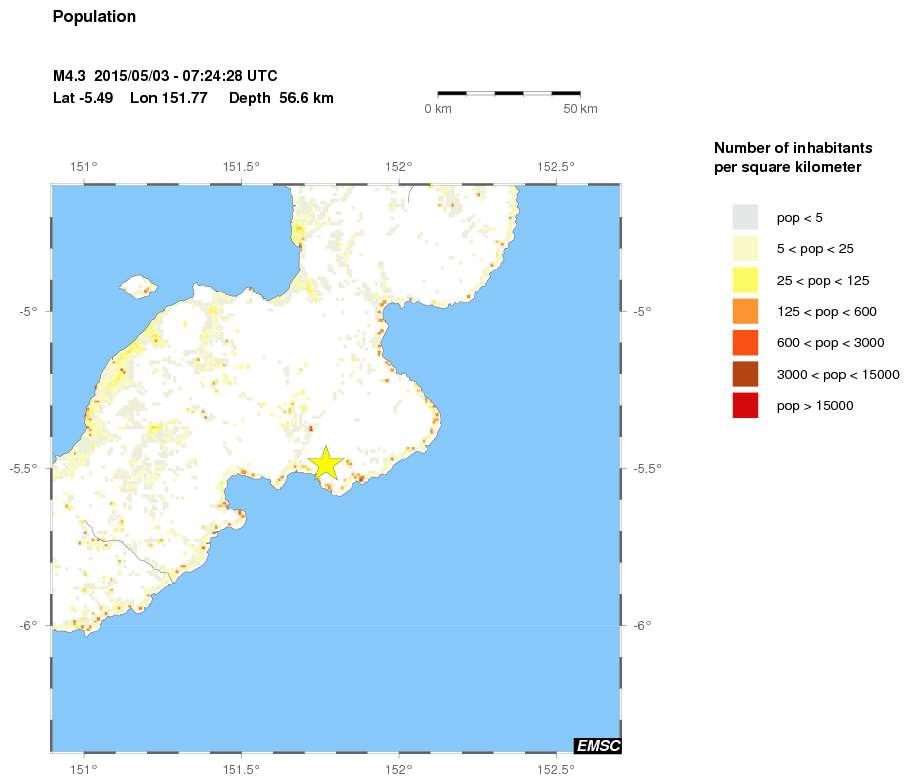Click the 'Population' title heading
The image size is (910, 784).
(94, 17)
